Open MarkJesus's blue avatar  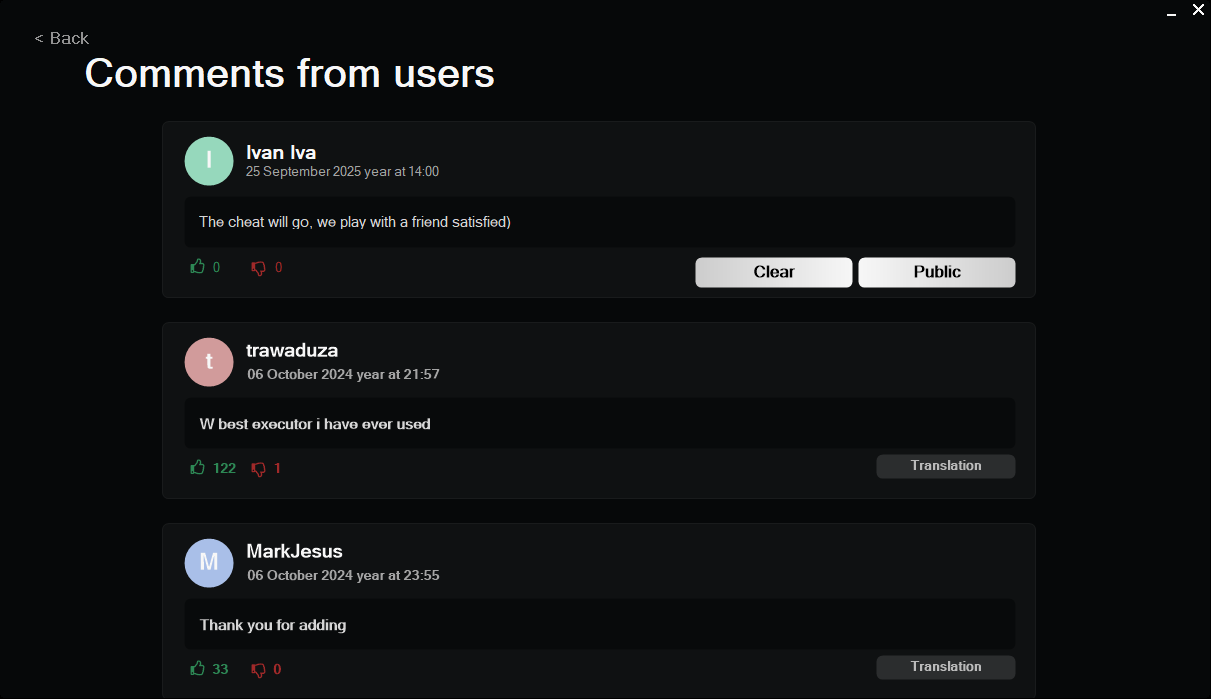[x=209, y=563]
